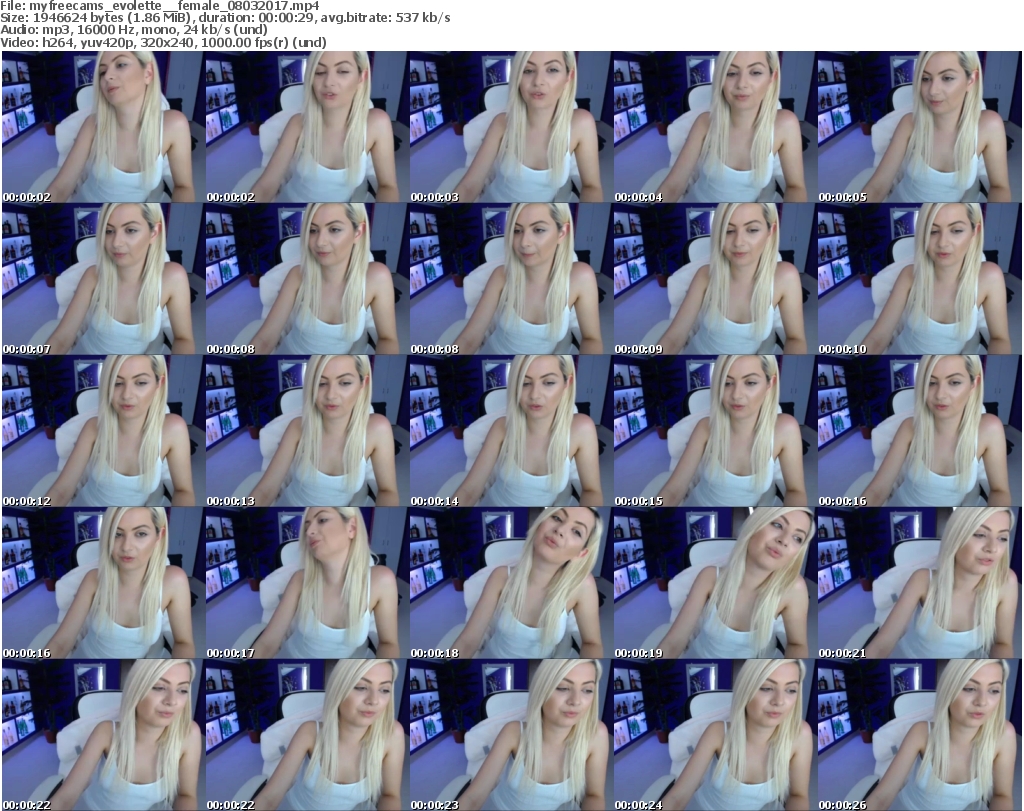Select the thumbnail stamped 00:00:04
Image resolution: width=1024 pixels, height=811 pixels.
click(714, 127)
